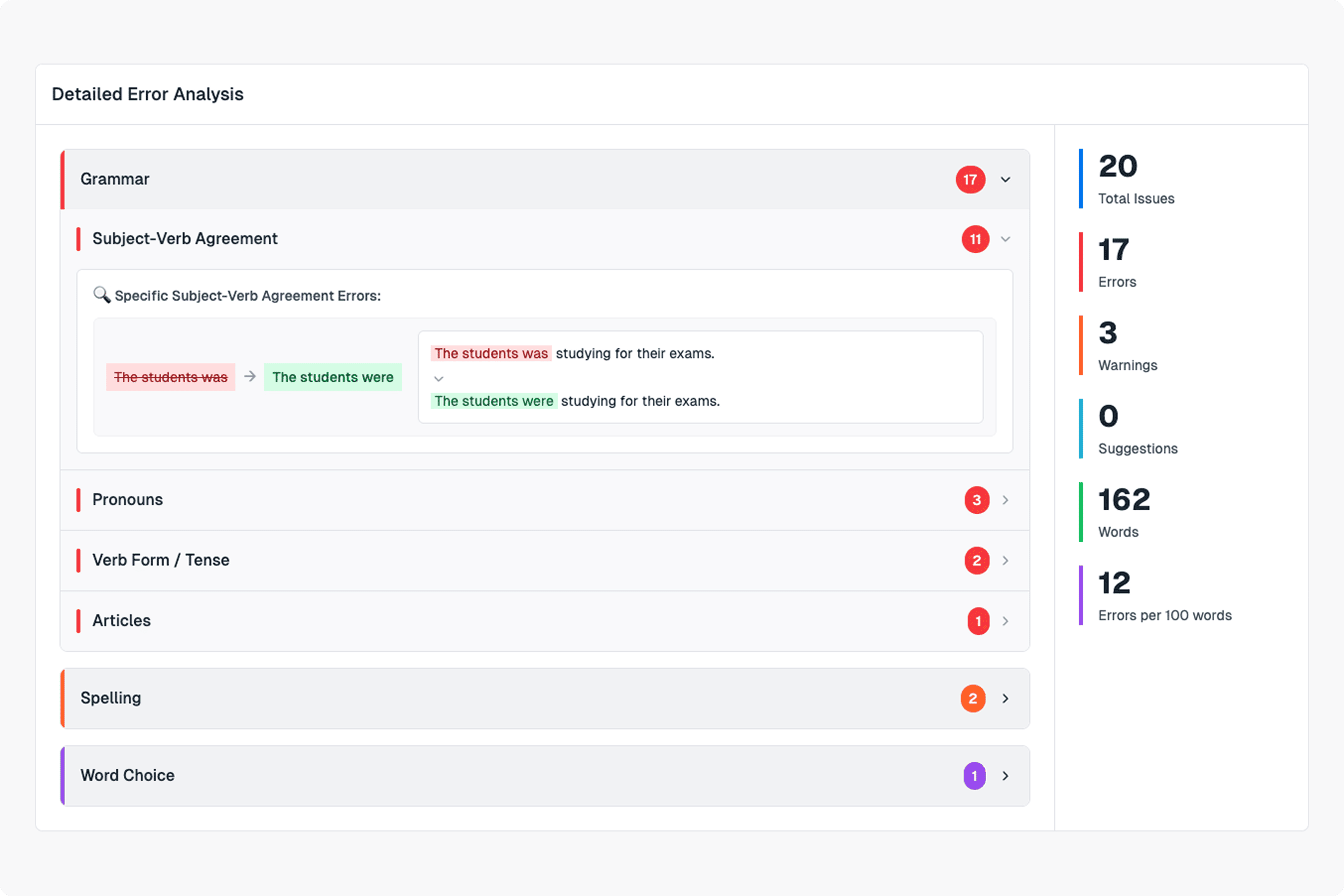Click the struck-through 'The students was' chip
1344x896 pixels.
pos(170,377)
